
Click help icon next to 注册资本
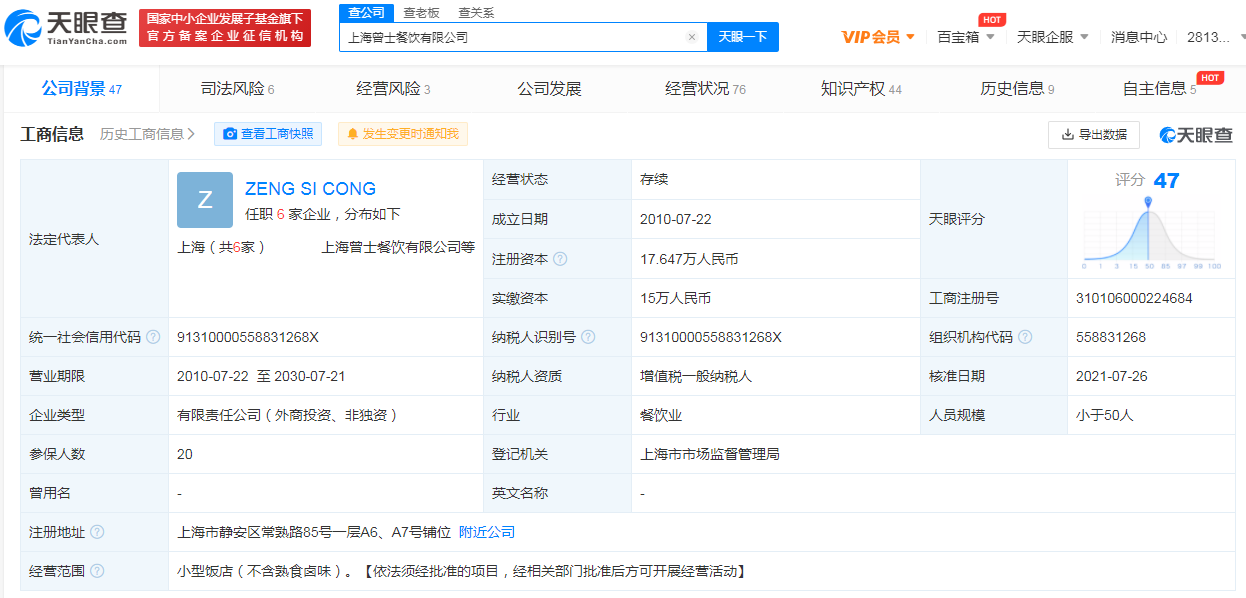[x=560, y=259]
